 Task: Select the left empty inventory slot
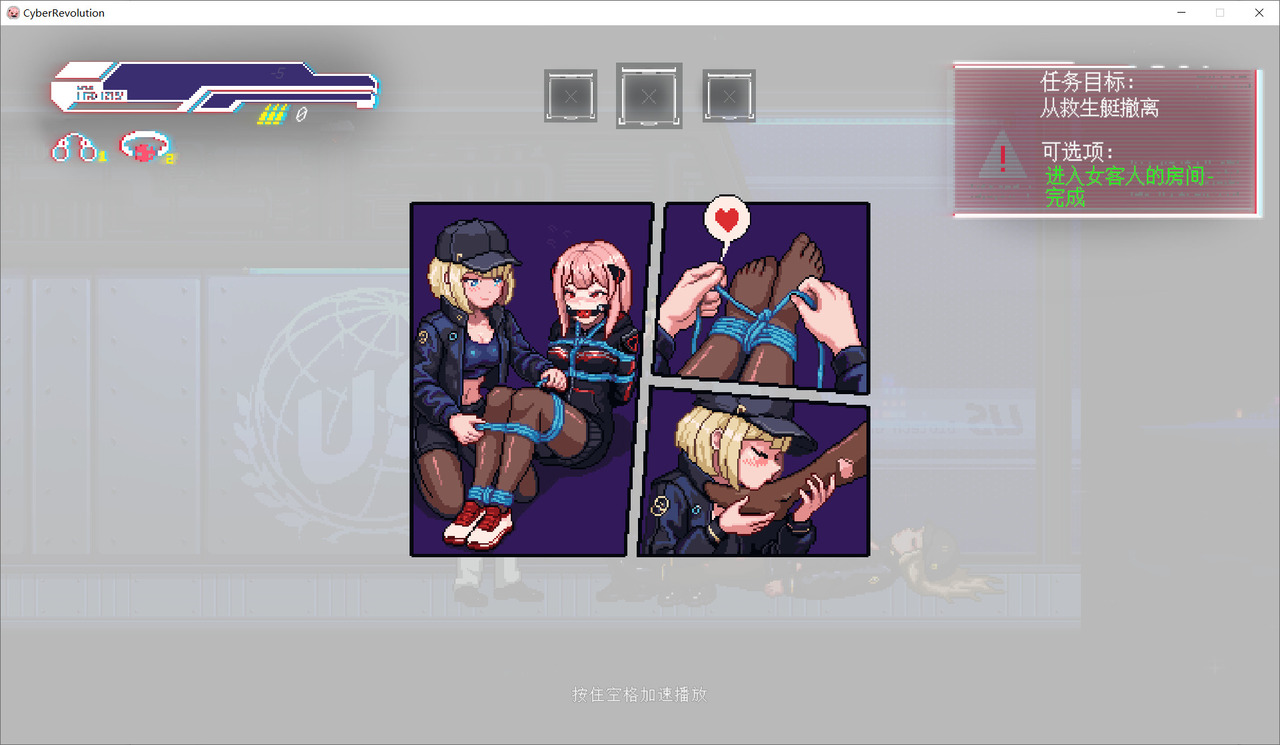[571, 96]
